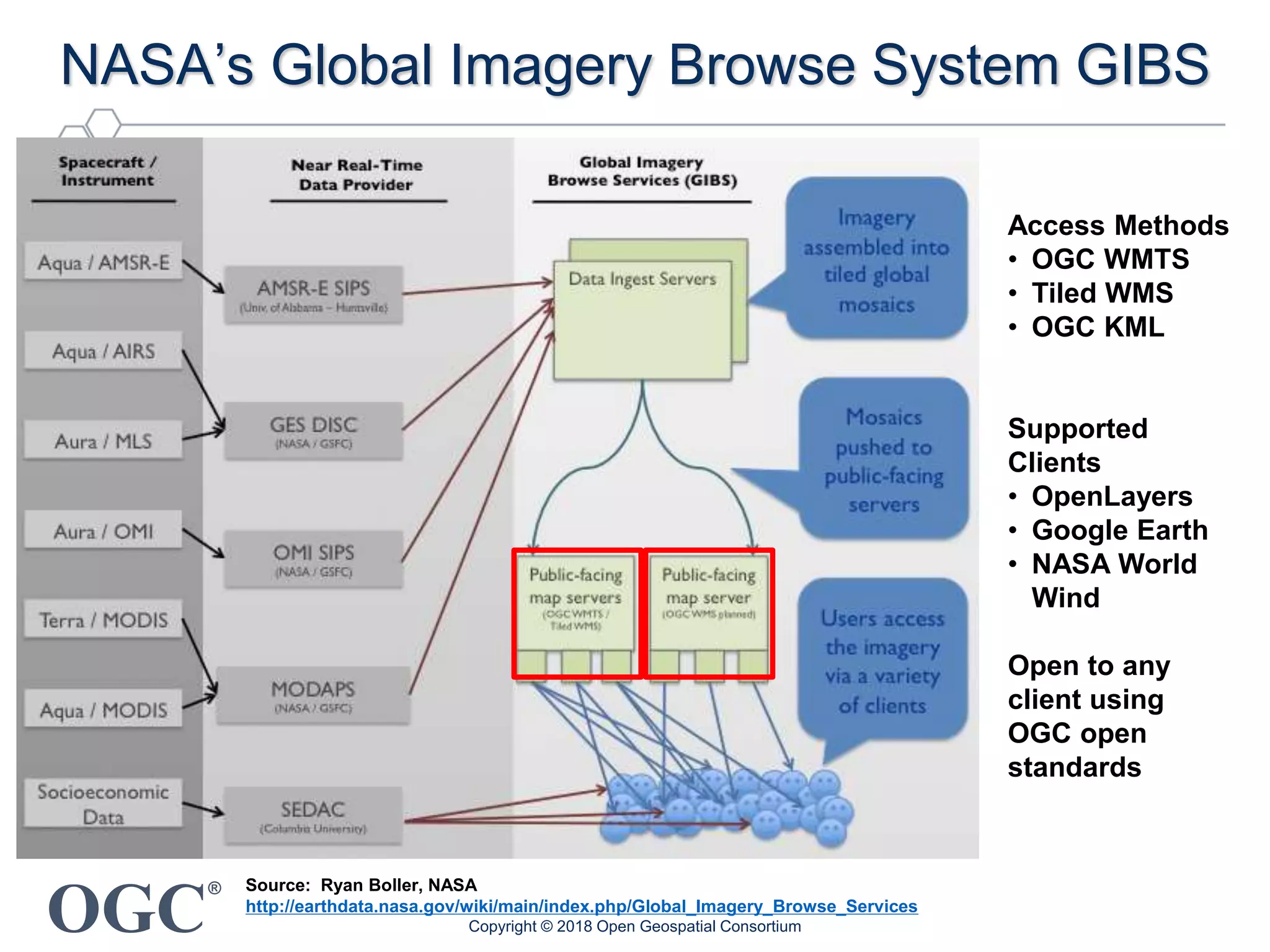1270x952 pixels.
Task: Open the earthdata.nasa.gov Global Imagery Browse Services link
Action: click(x=581, y=906)
